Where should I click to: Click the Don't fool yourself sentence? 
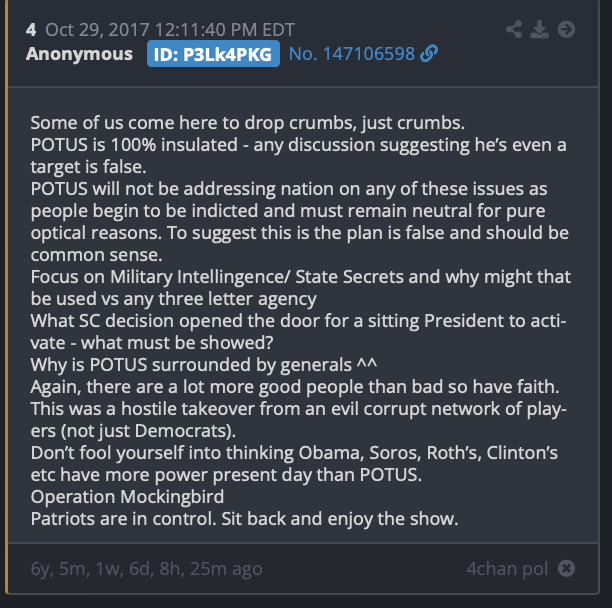click(294, 464)
